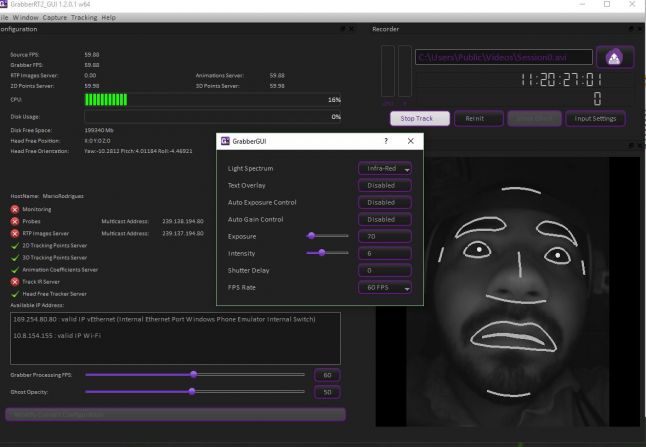Maximize the GrabberRT2_GUI window

pos(607,4)
